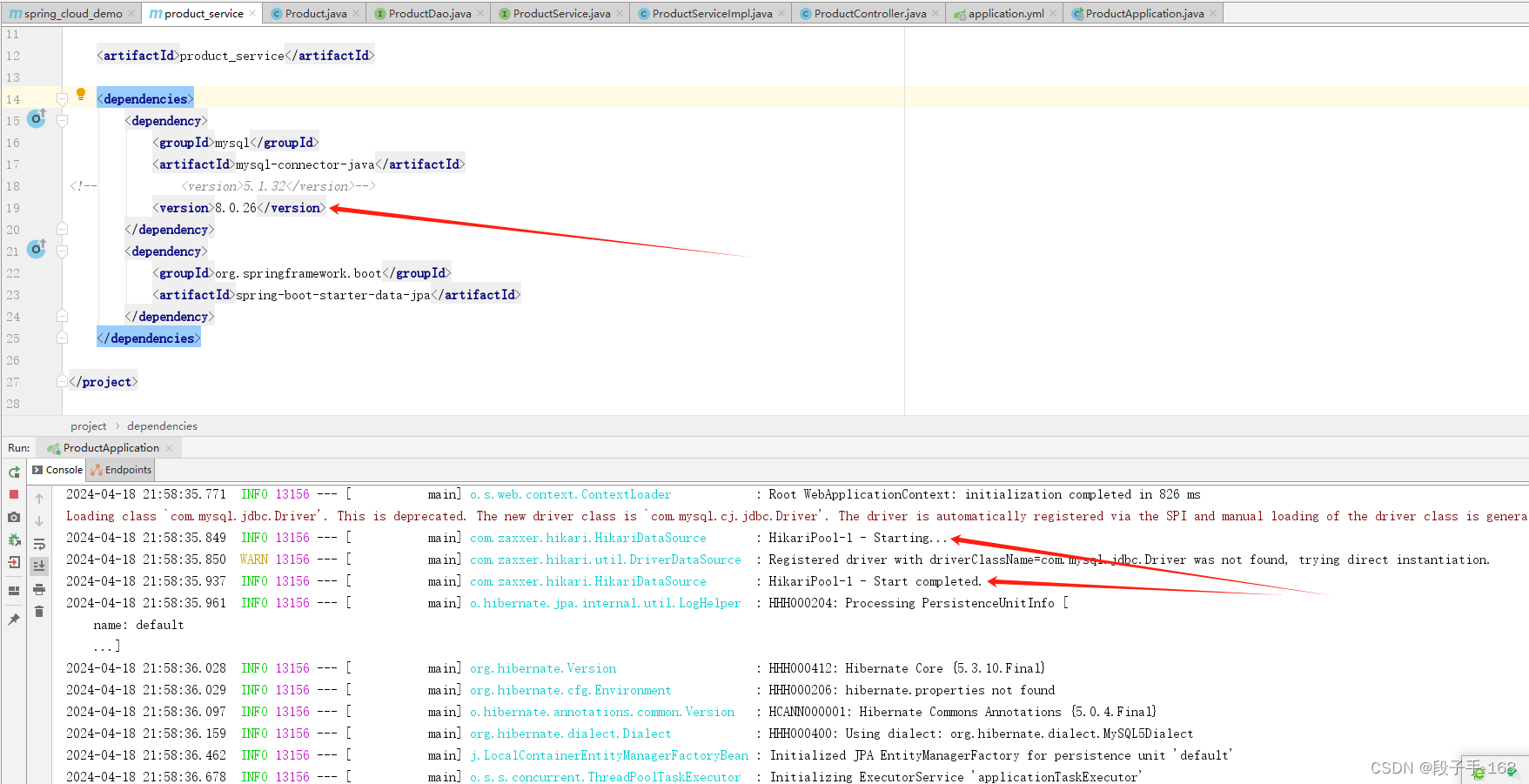Open the org.hibernate.Version log link

click(x=543, y=668)
